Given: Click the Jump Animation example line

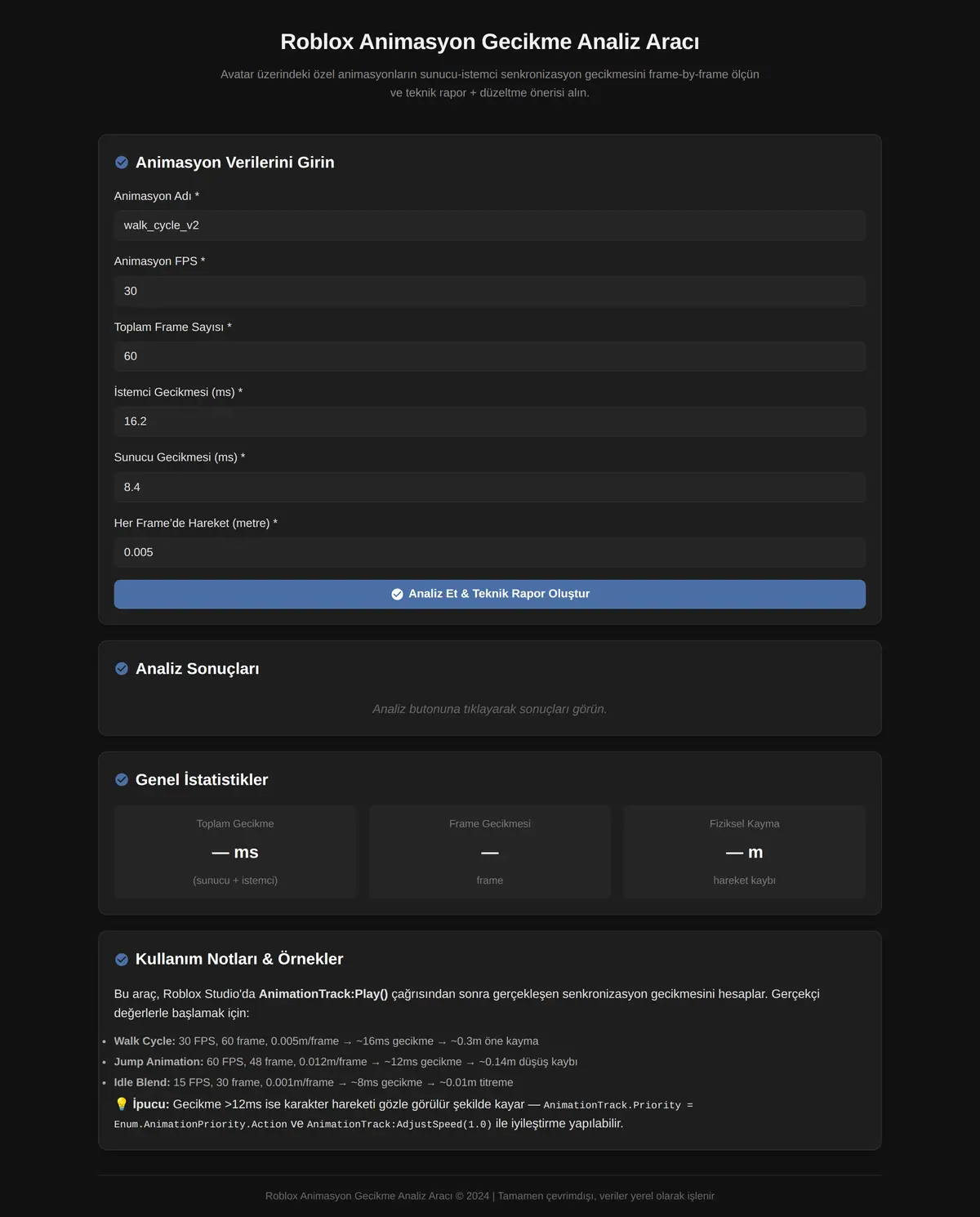Looking at the screenshot, I should click(x=345, y=1062).
